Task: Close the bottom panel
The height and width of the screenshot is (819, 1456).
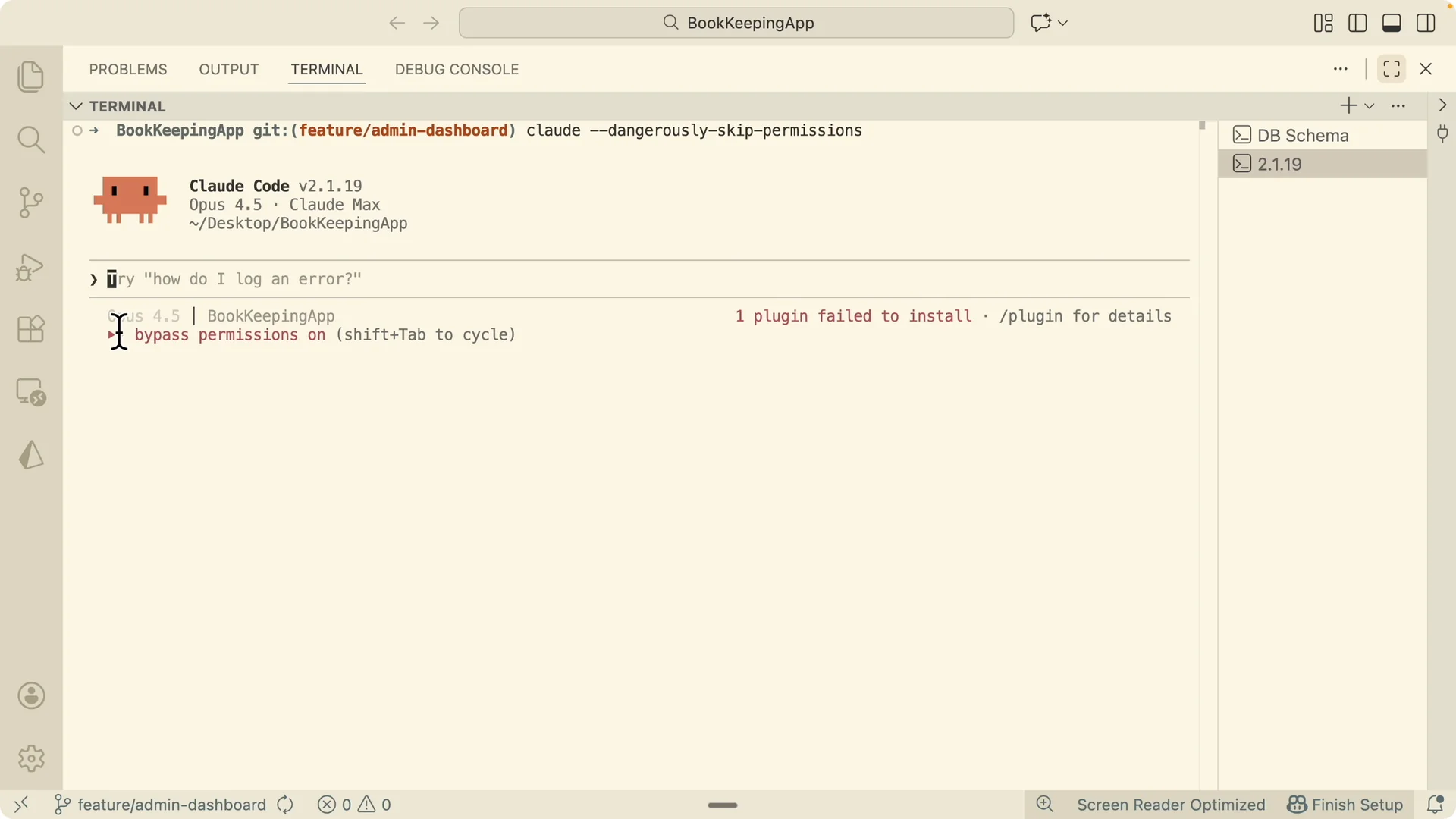Action: (x=1426, y=69)
